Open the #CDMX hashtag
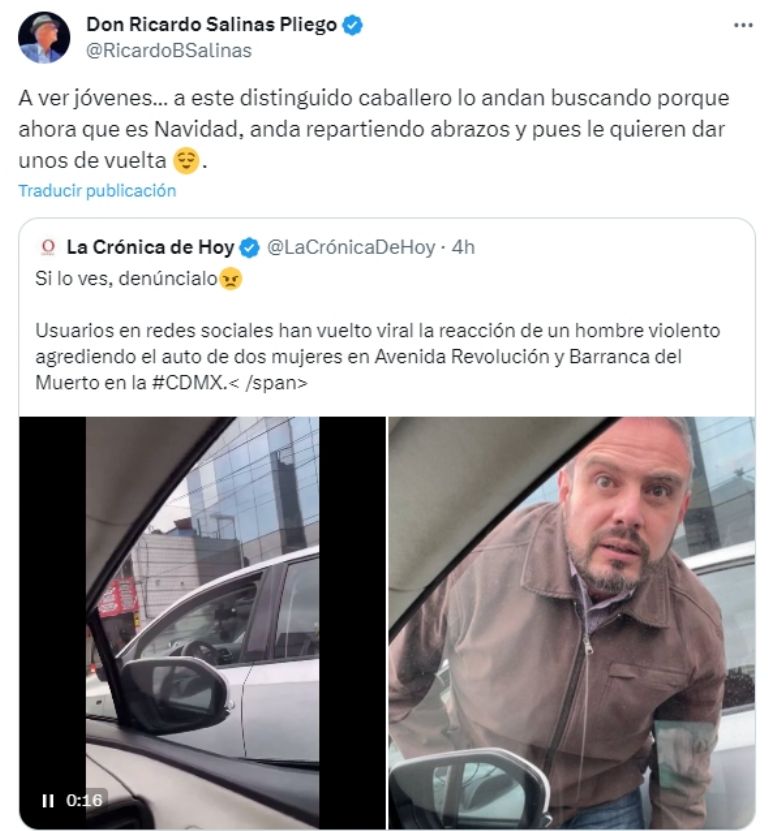 pos(189,382)
